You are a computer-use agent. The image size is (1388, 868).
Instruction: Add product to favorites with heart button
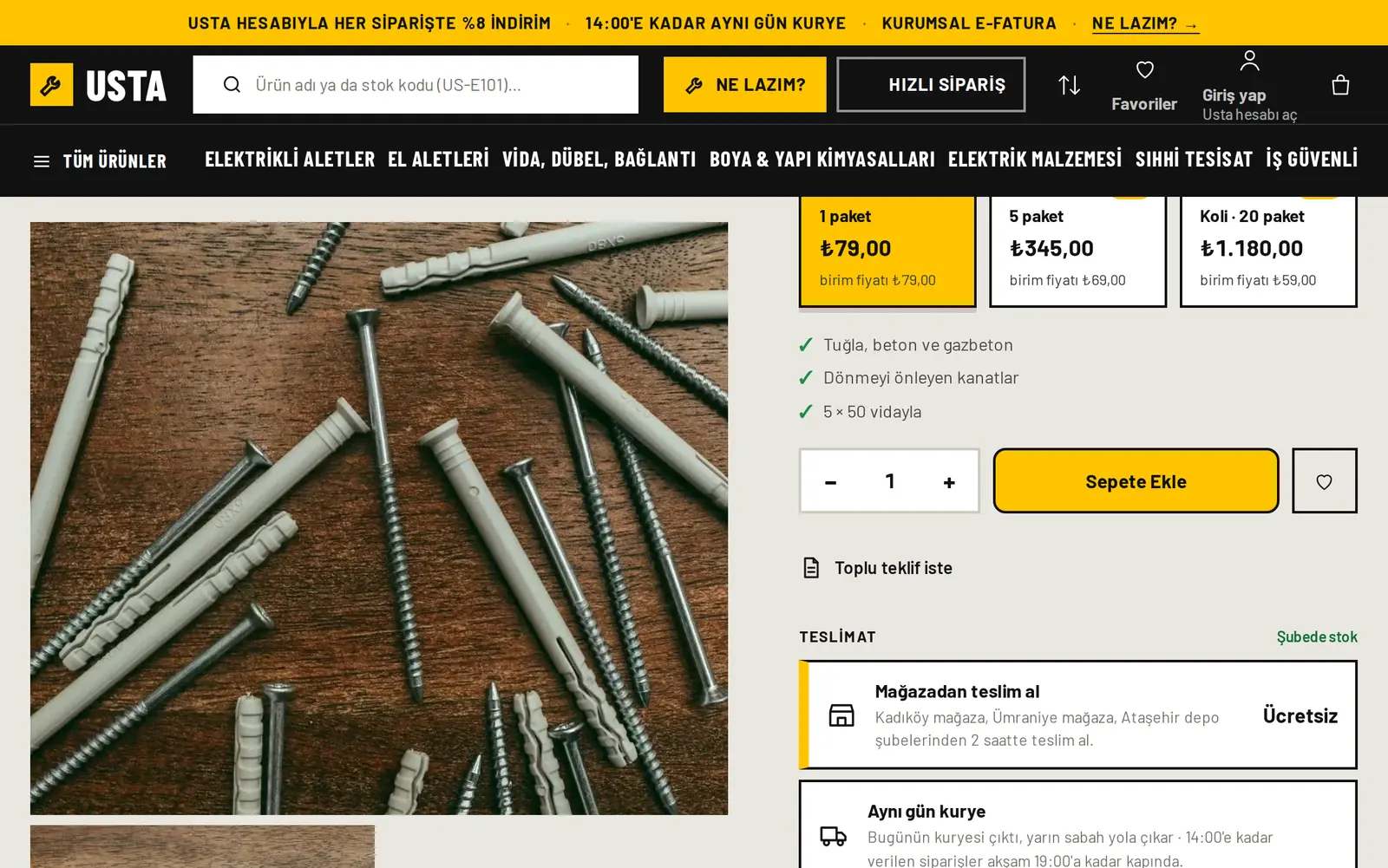click(x=1324, y=481)
